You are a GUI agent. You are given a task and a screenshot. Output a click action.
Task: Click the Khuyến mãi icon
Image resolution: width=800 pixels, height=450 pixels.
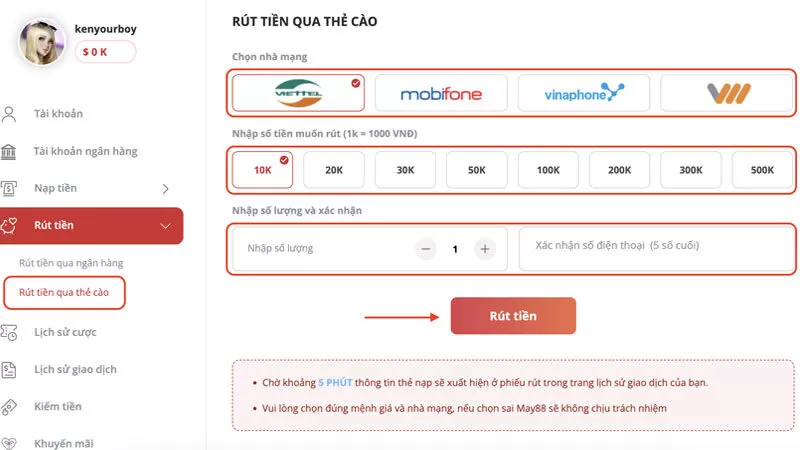[10, 442]
